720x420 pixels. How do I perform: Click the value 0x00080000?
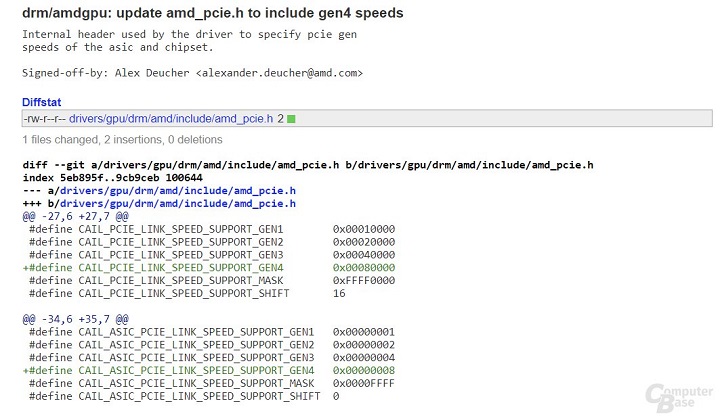pos(364,268)
